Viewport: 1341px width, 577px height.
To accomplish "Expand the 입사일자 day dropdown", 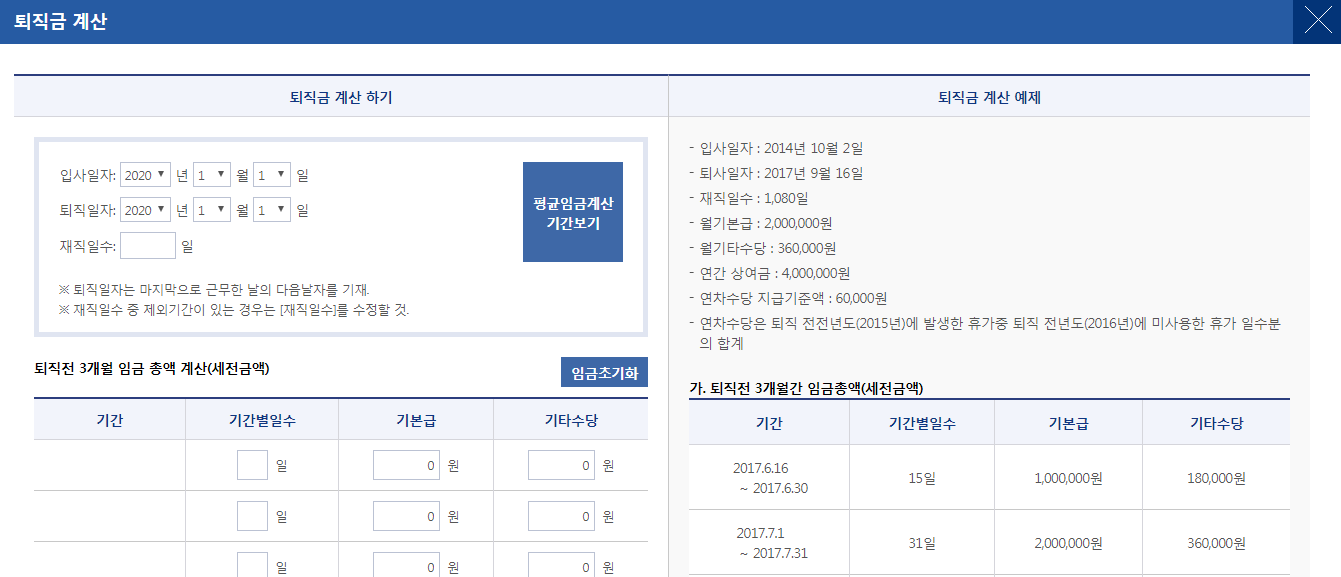I will click(271, 175).
